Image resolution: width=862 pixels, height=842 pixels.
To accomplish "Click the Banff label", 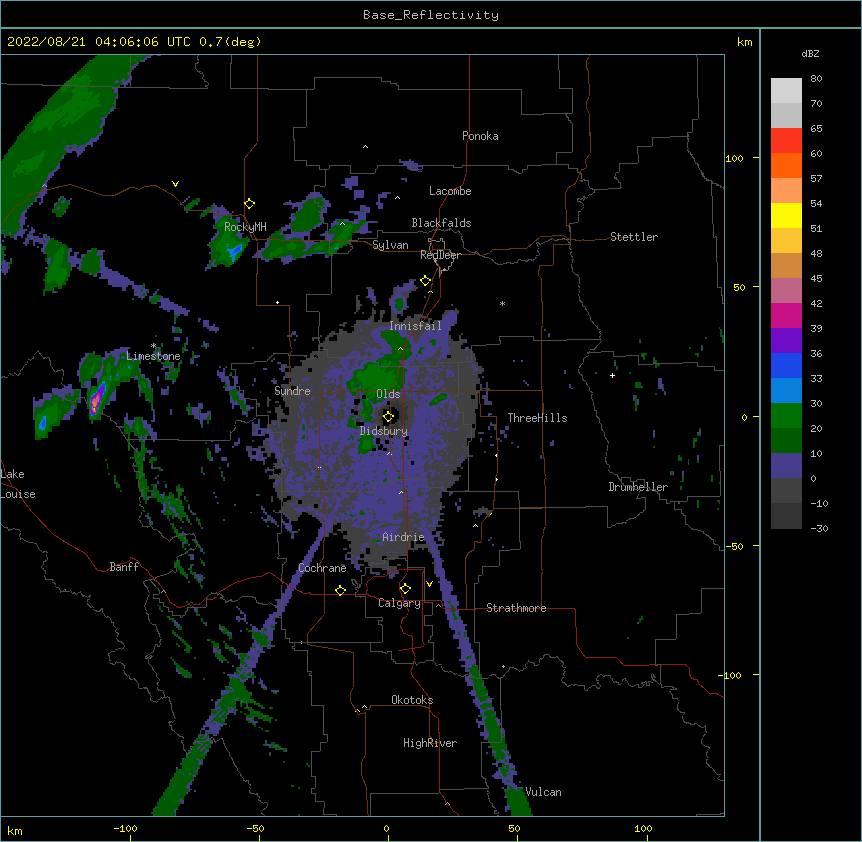I will pos(124,567).
